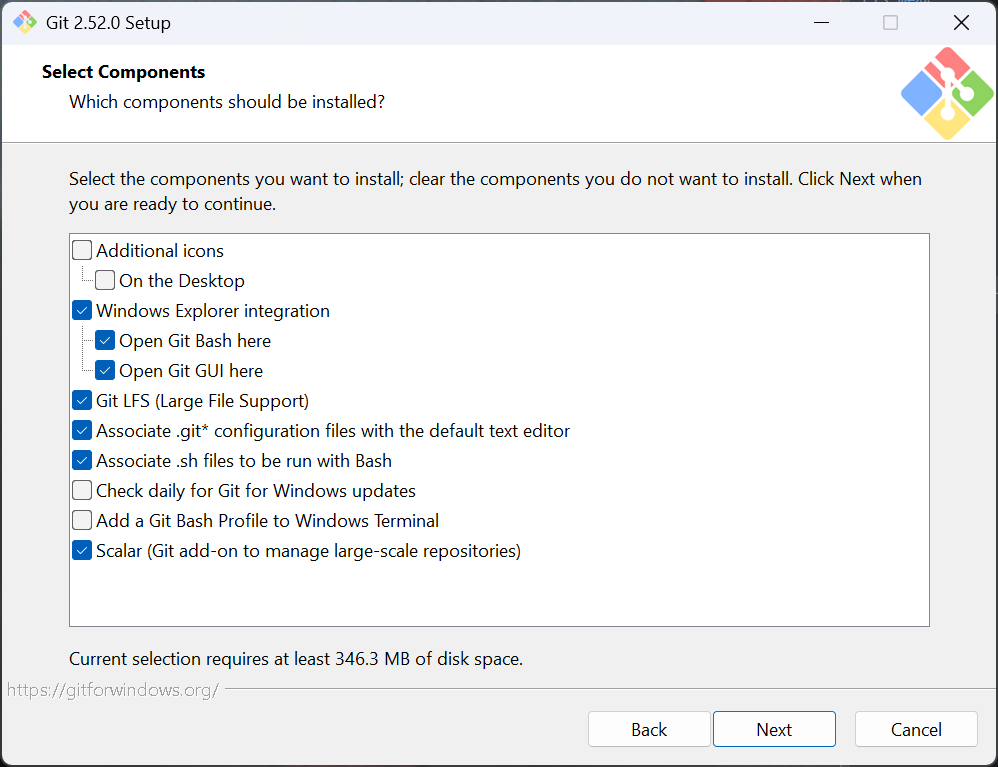The height and width of the screenshot is (767, 998).
Task: Click the Next button
Action: pyautogui.click(x=774, y=730)
